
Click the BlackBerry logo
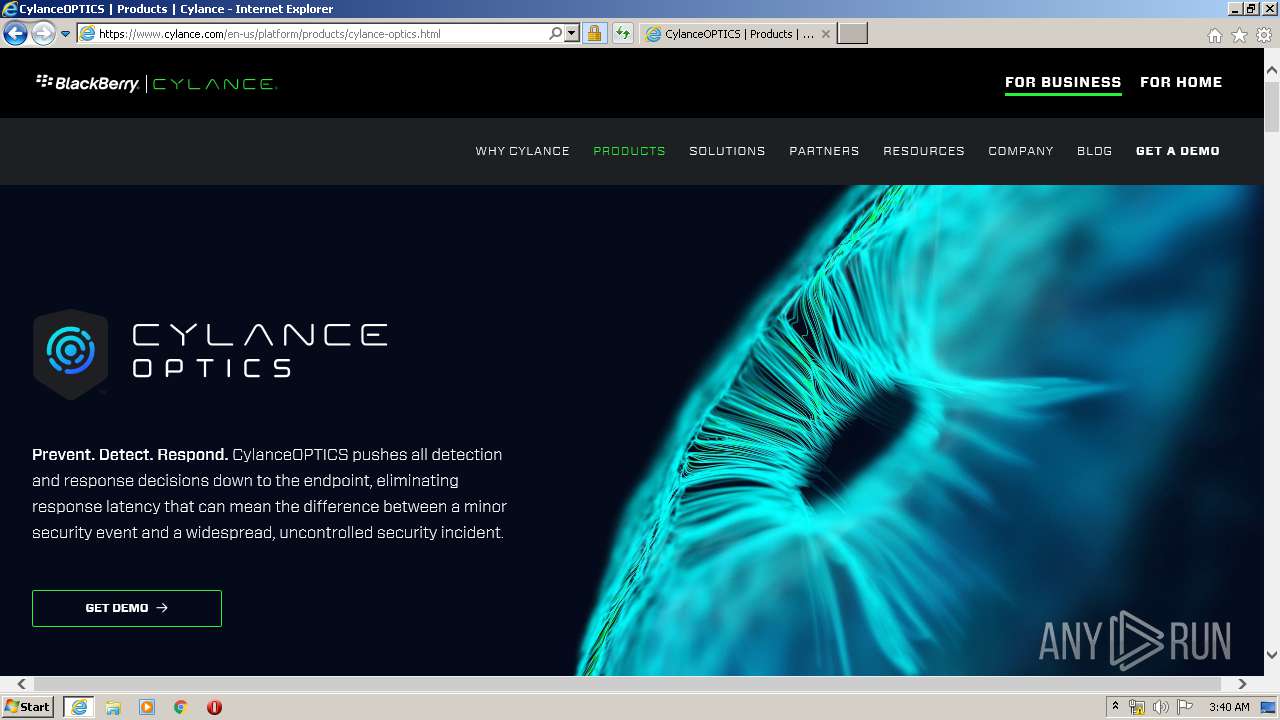pyautogui.click(x=88, y=83)
